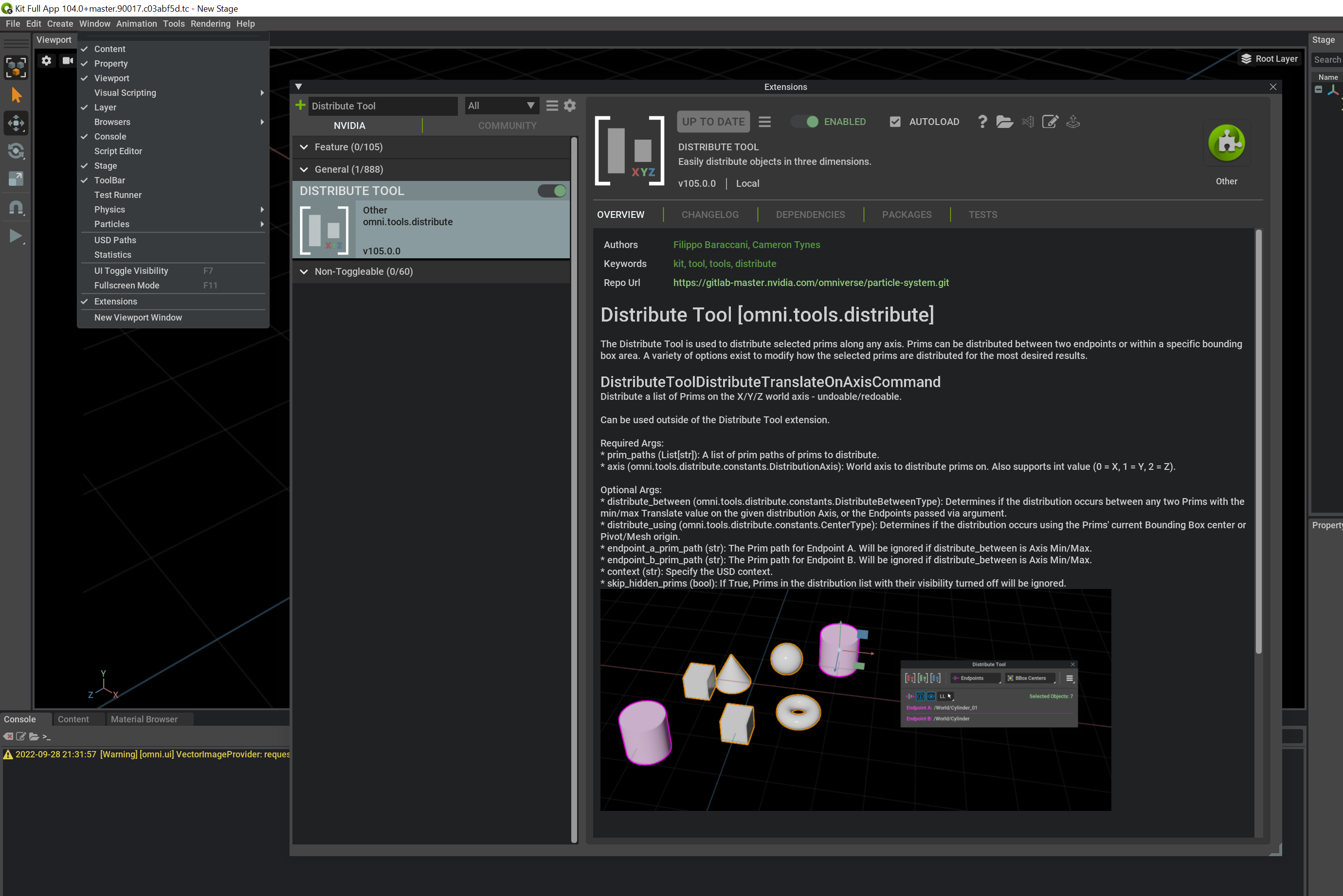Open extension in Visual Studio Code icon
This screenshot has height=896, width=1343.
coord(1028,122)
